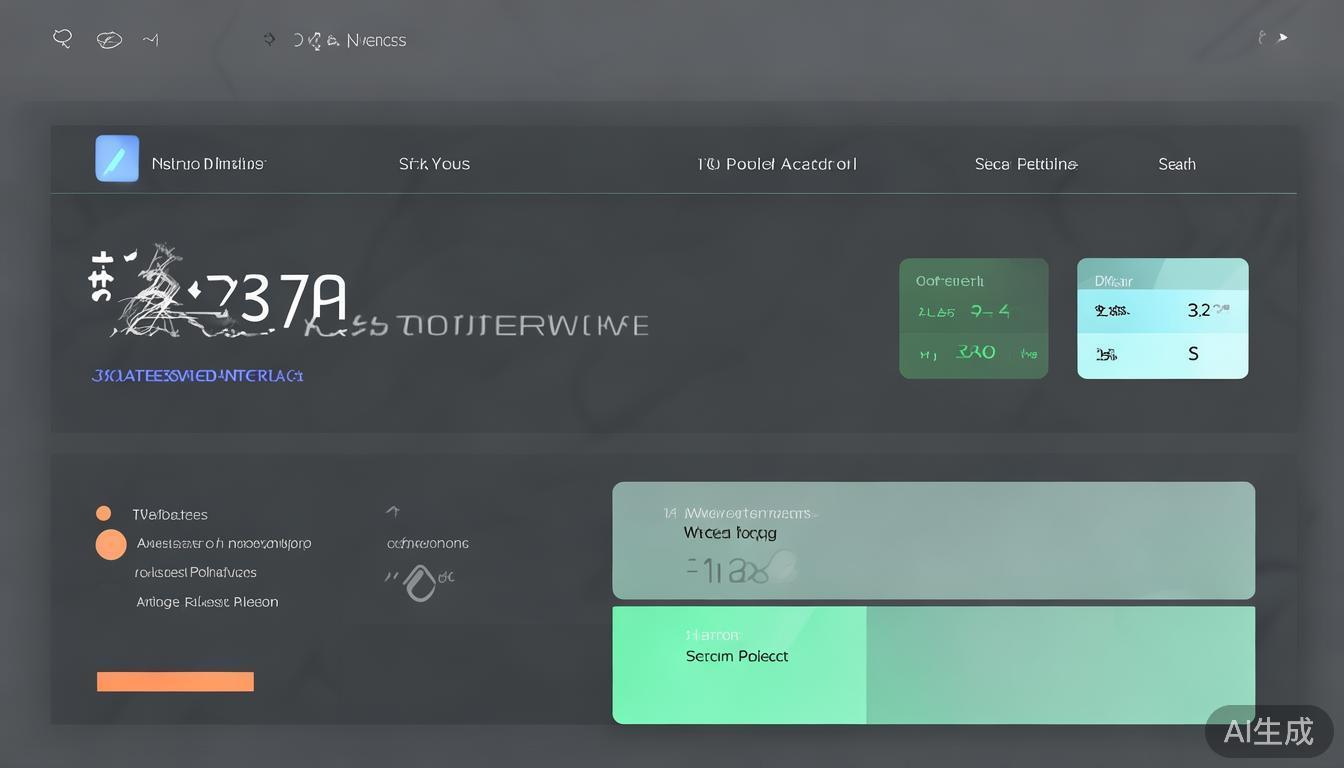1344x768 pixels.
Task: Open the Seca Pettiine tab
Action: pyautogui.click(x=1026, y=164)
